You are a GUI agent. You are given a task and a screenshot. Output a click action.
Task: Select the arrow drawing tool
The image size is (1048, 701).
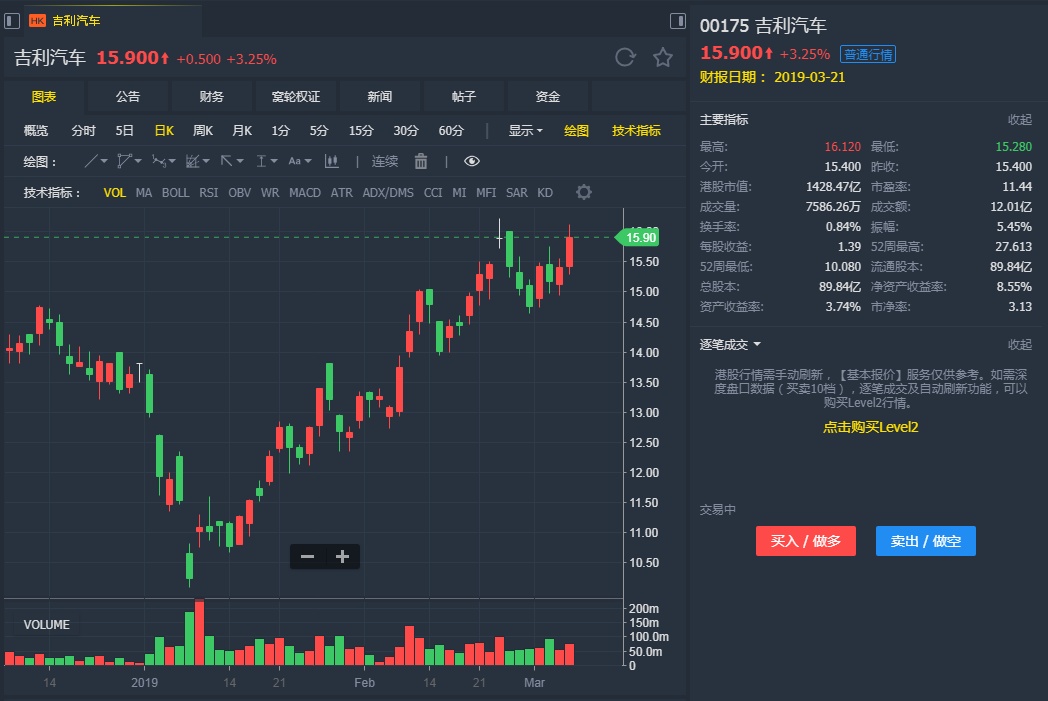(227, 161)
